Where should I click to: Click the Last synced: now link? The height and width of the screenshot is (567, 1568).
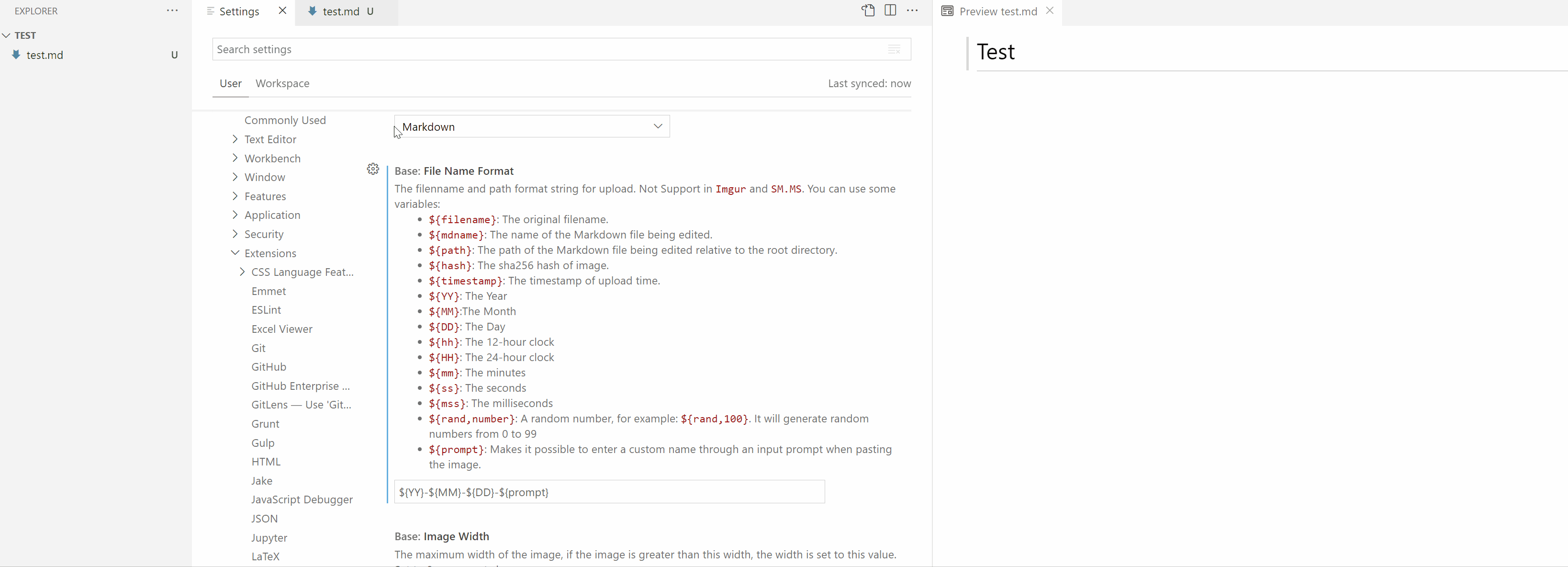[869, 83]
